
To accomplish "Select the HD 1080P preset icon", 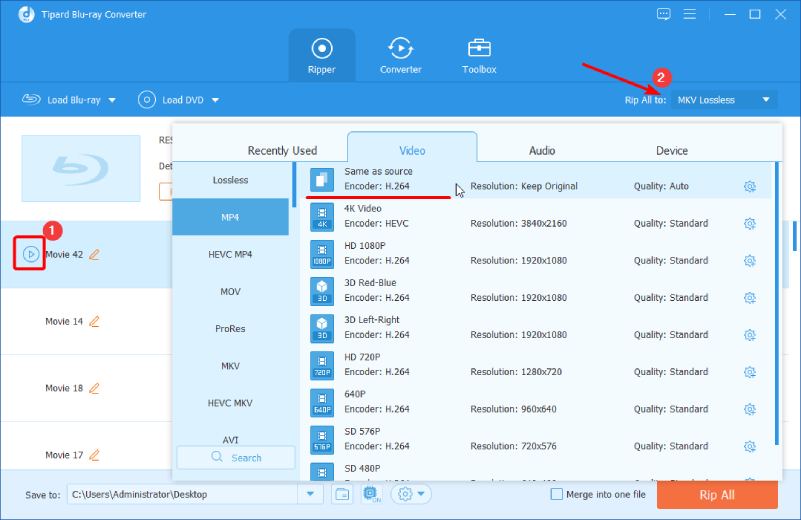I will [x=322, y=254].
